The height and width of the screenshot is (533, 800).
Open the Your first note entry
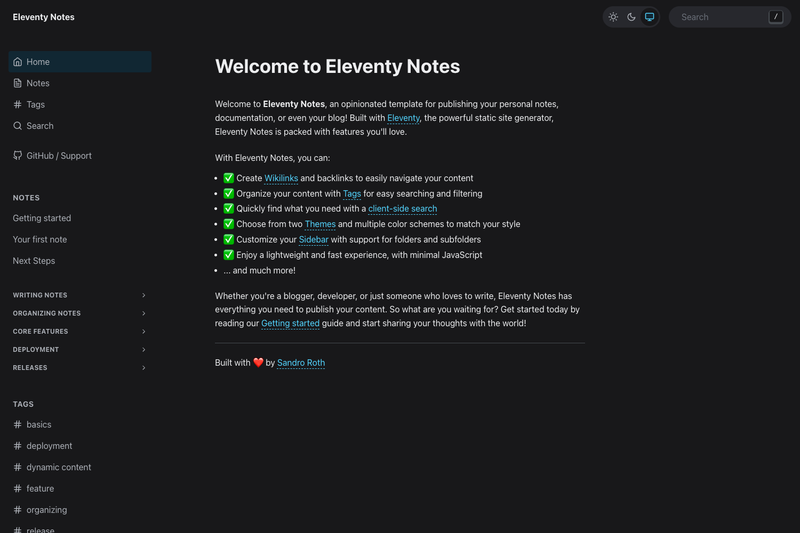40,240
